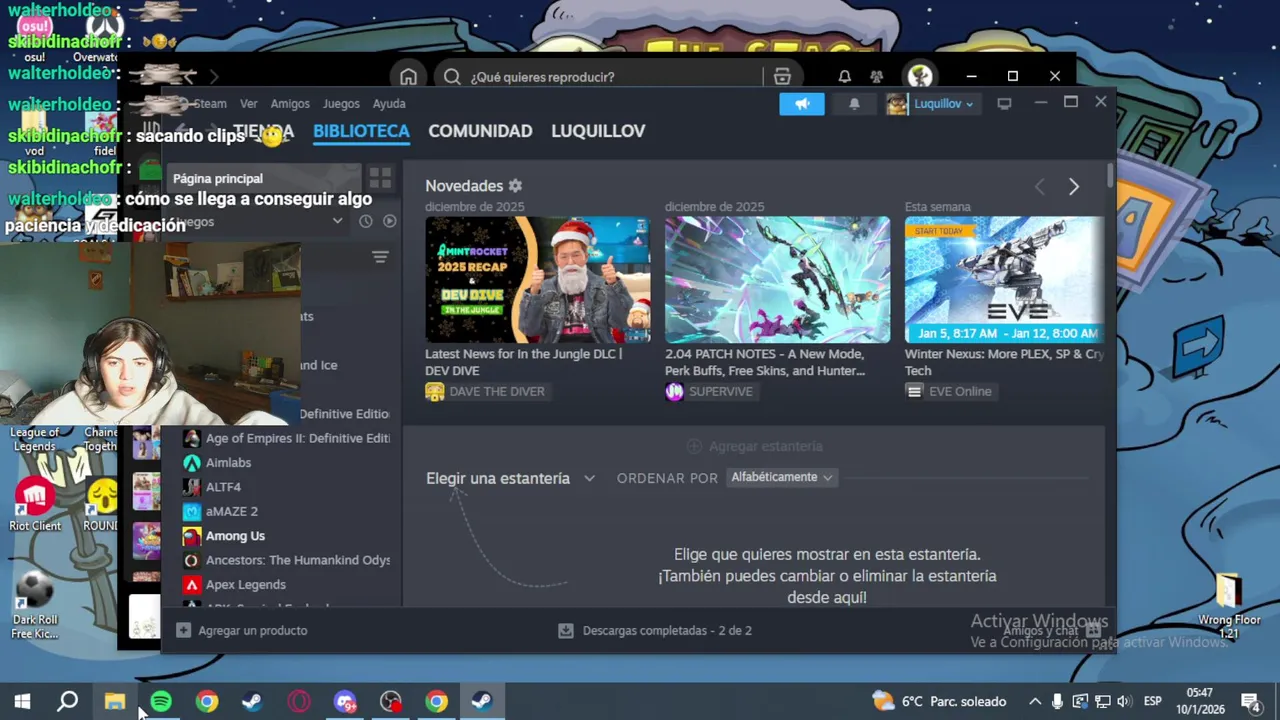
Task: Show previous Novedades items with left arrow
Action: coord(1039,187)
